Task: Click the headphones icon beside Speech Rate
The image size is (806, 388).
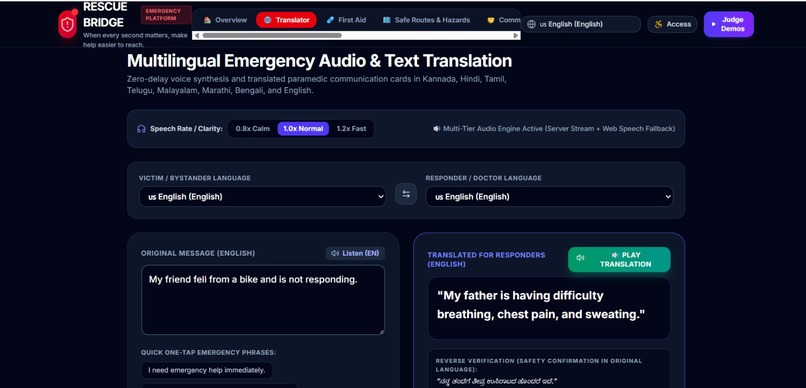Action: pyautogui.click(x=141, y=129)
